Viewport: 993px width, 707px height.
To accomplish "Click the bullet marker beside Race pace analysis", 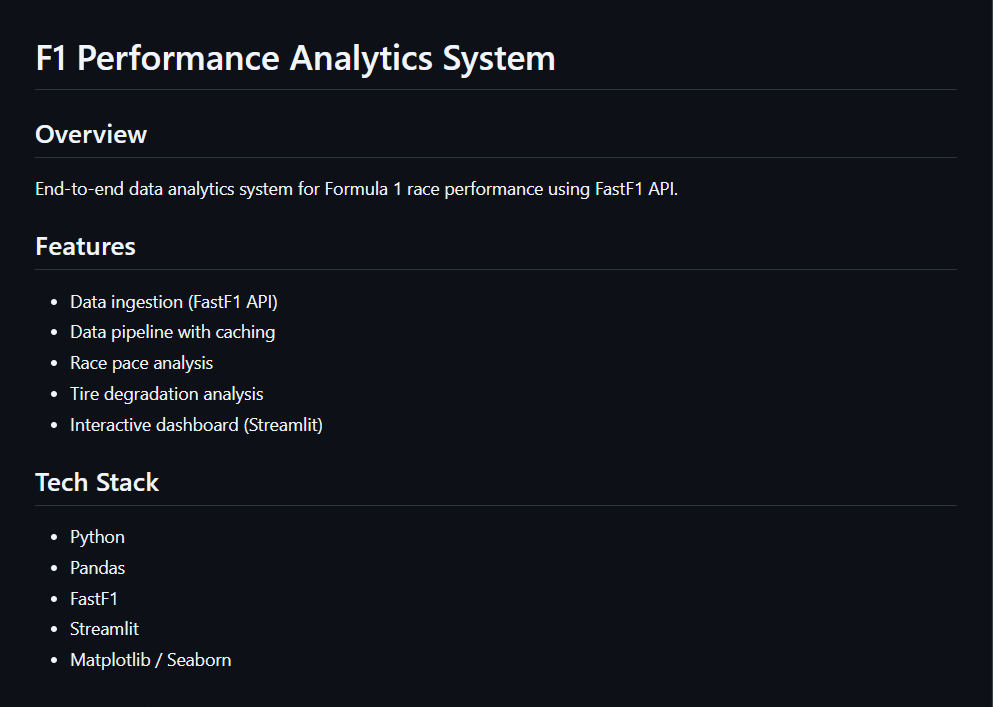I will point(54,364).
